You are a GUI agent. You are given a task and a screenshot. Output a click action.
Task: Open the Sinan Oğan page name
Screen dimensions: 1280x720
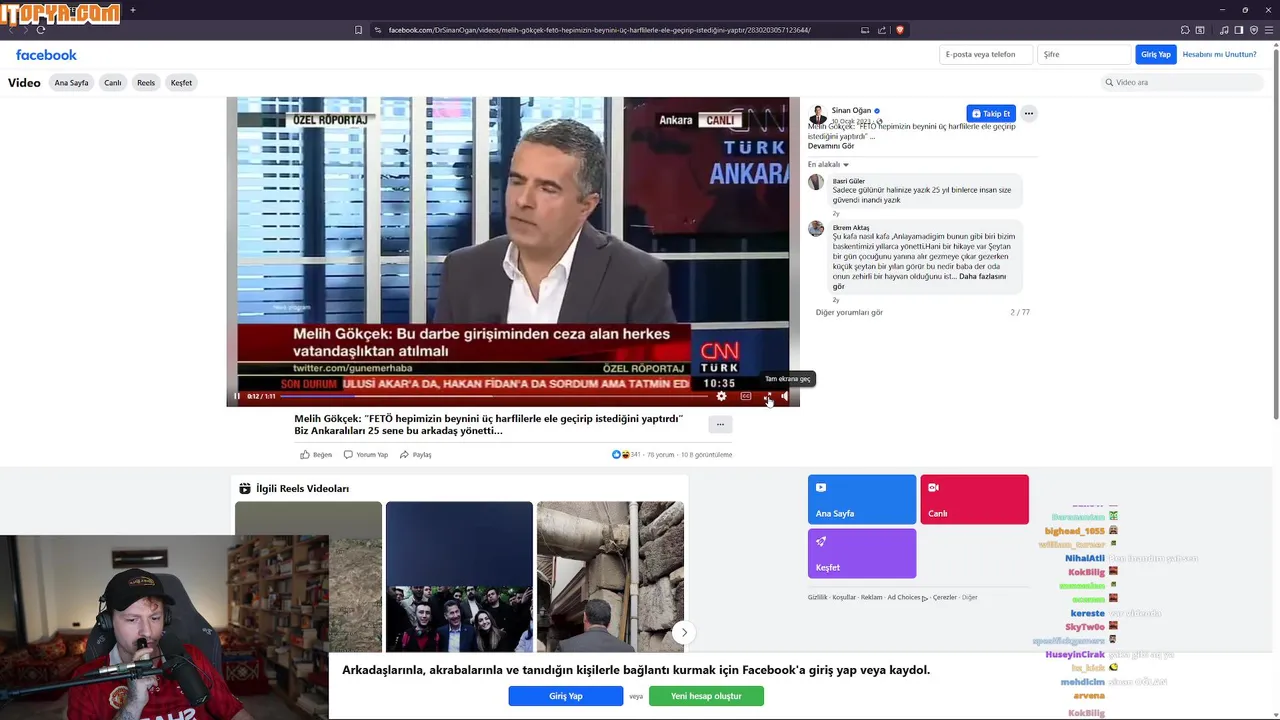pyautogui.click(x=851, y=110)
